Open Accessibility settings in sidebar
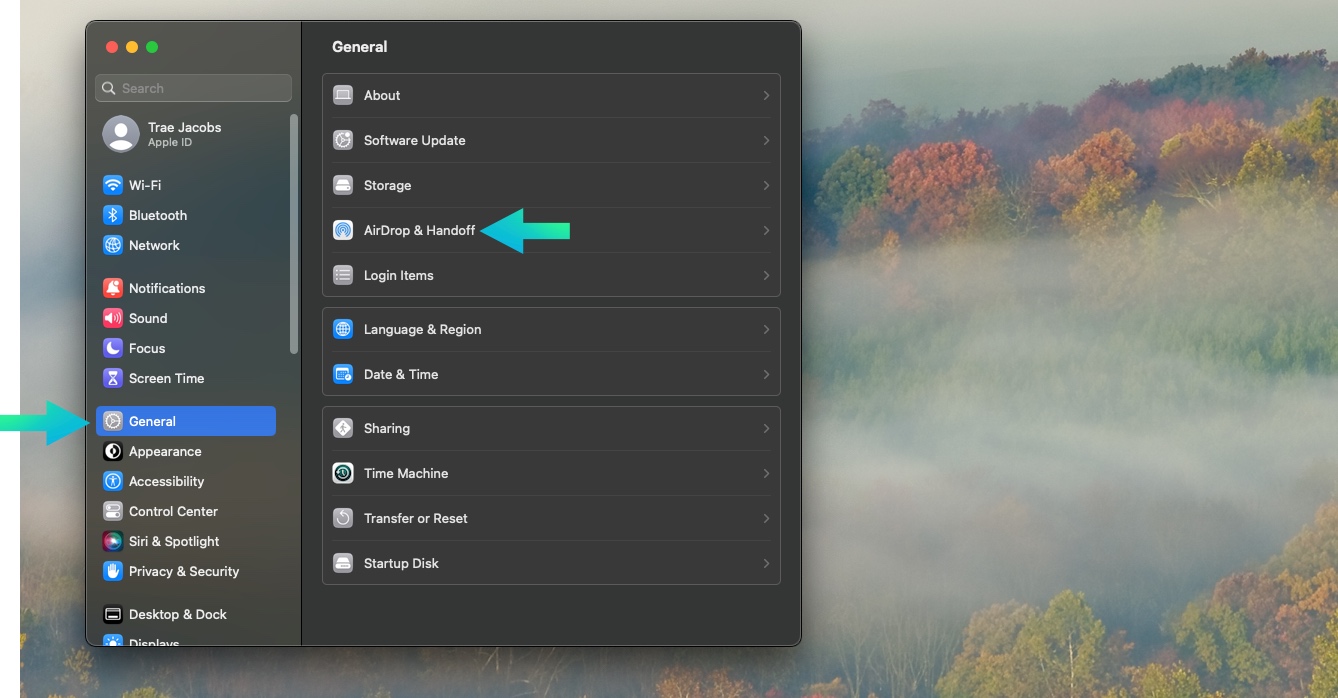This screenshot has height=698, width=1338. pyautogui.click(x=166, y=481)
